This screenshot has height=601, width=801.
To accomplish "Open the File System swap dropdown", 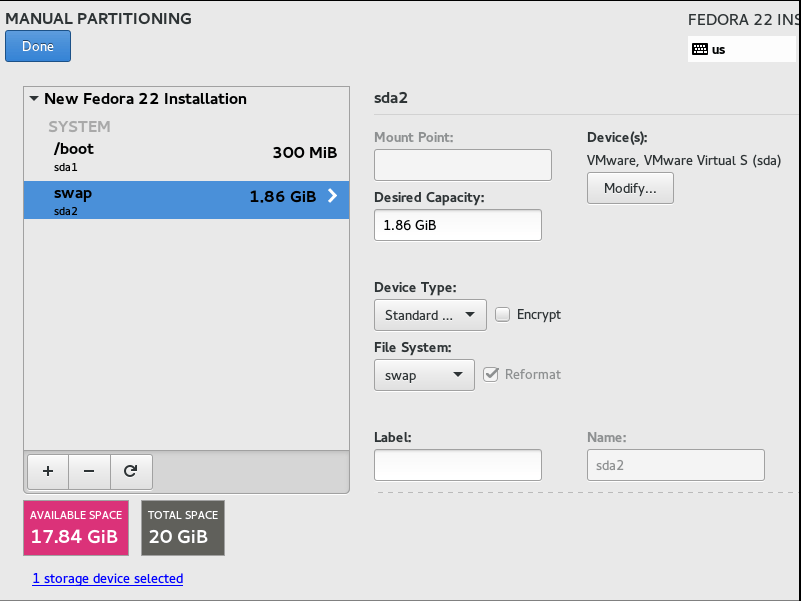I will pos(424,375).
